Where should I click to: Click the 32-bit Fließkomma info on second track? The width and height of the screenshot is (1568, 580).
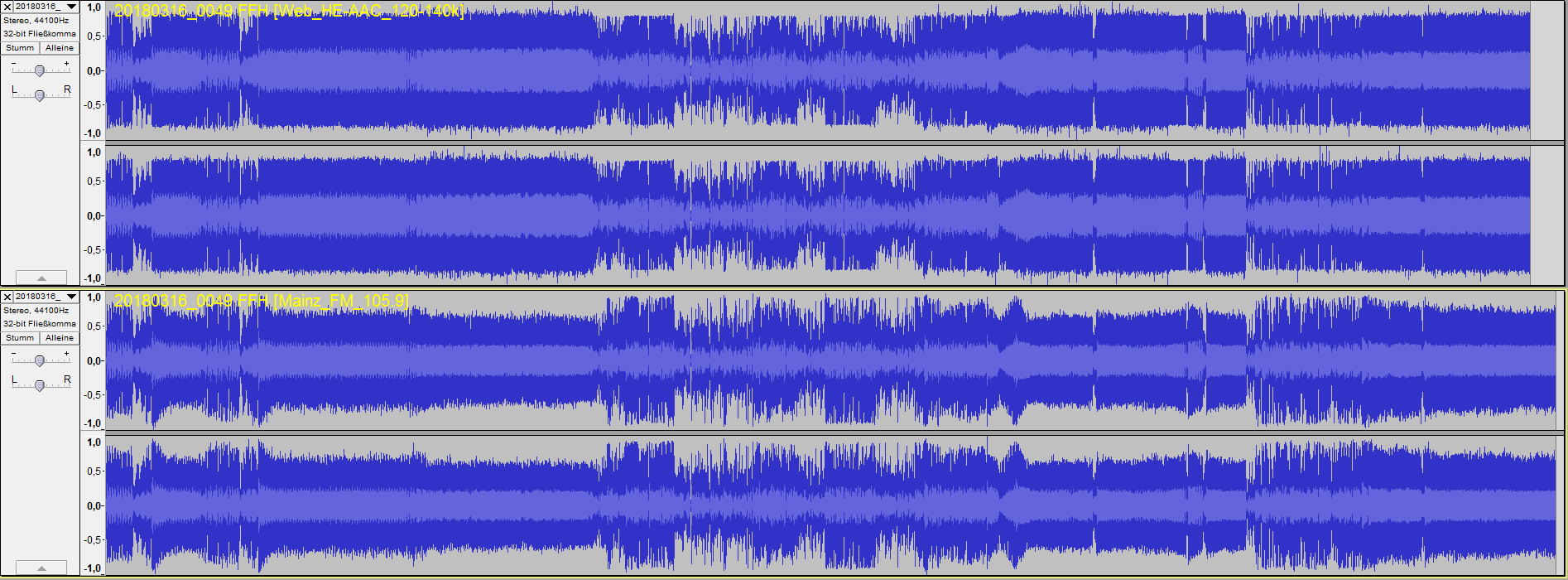coord(39,324)
